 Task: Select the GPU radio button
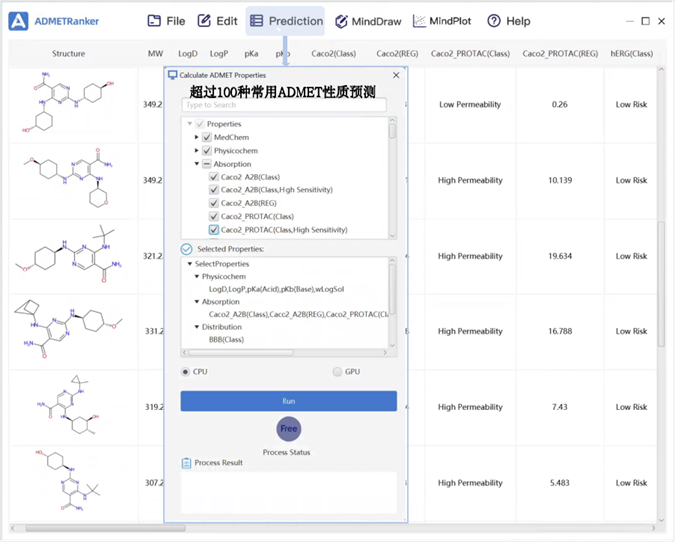(337, 372)
